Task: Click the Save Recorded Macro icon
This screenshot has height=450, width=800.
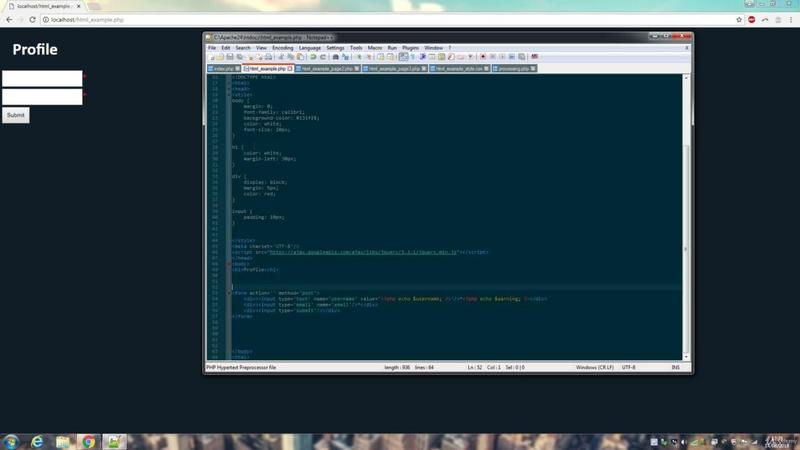Action: (x=521, y=57)
